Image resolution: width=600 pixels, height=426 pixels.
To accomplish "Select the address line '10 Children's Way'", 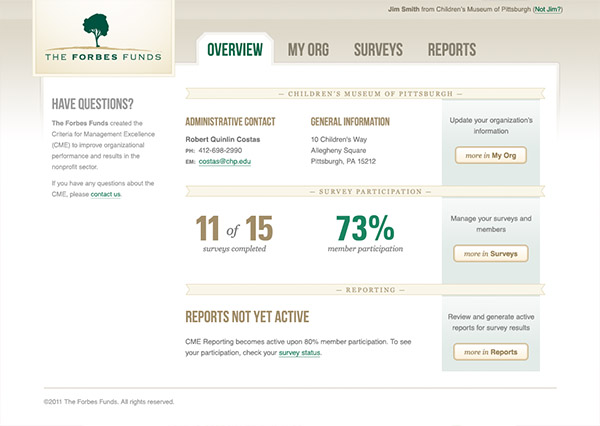I will tap(339, 139).
